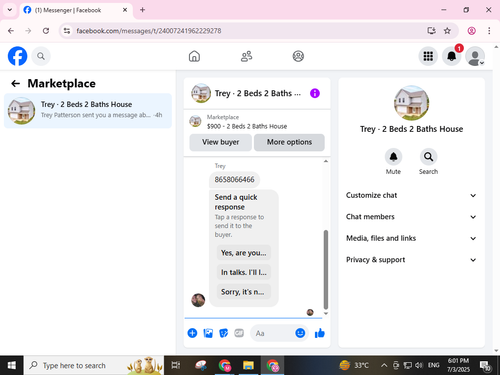This screenshot has width=500, height=375.
Task: Send quick response 'Yes, are you...'
Action: click(x=244, y=253)
